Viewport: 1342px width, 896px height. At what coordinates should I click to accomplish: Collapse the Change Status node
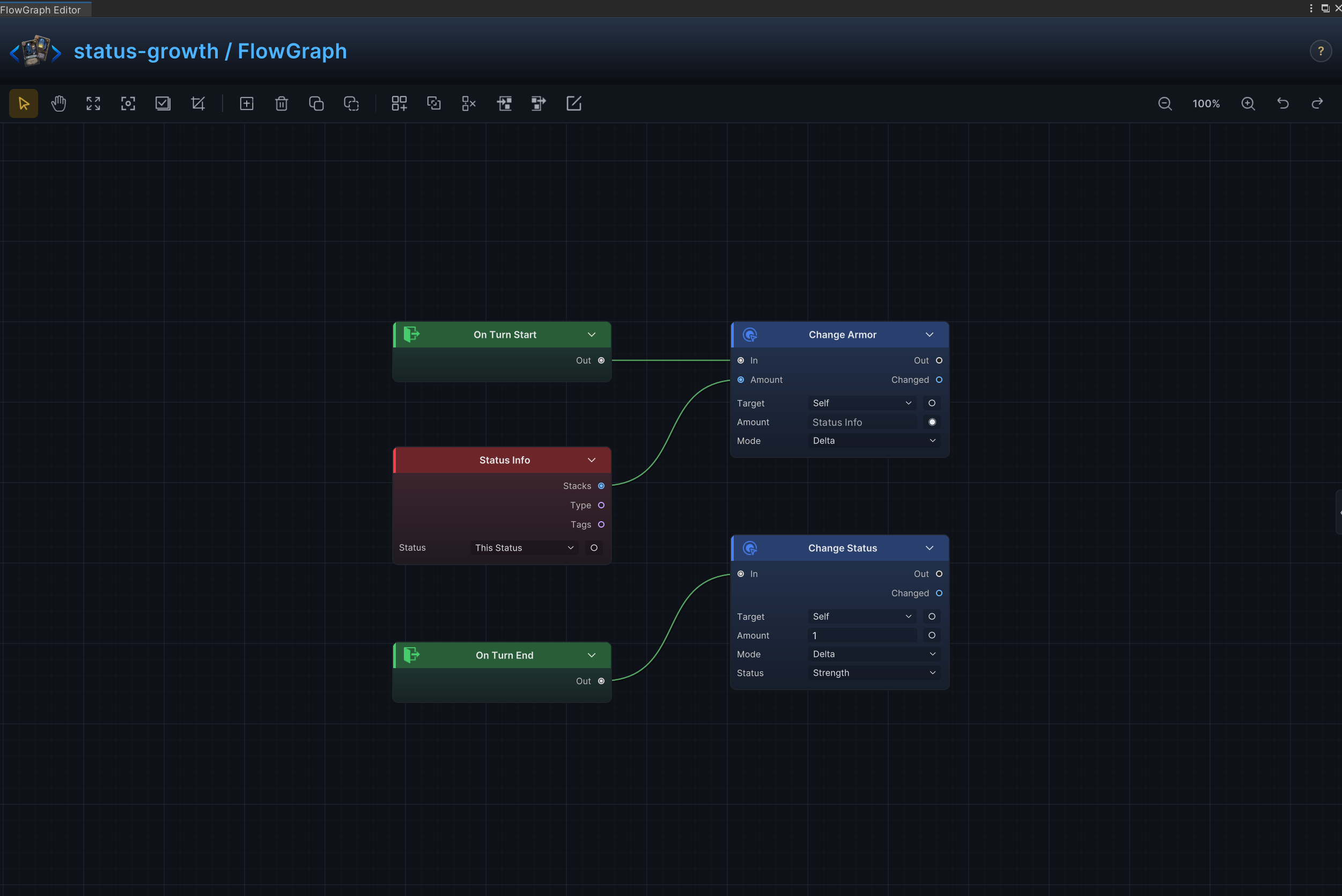930,548
